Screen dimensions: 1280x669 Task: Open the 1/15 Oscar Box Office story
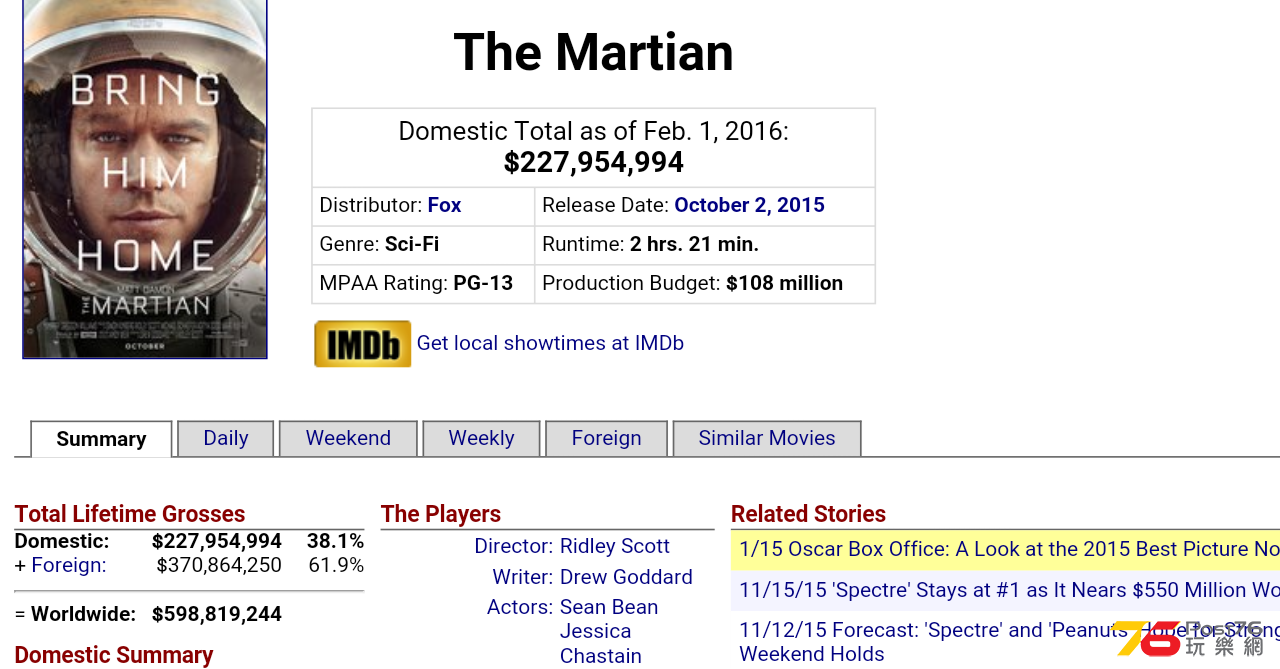(1009, 549)
